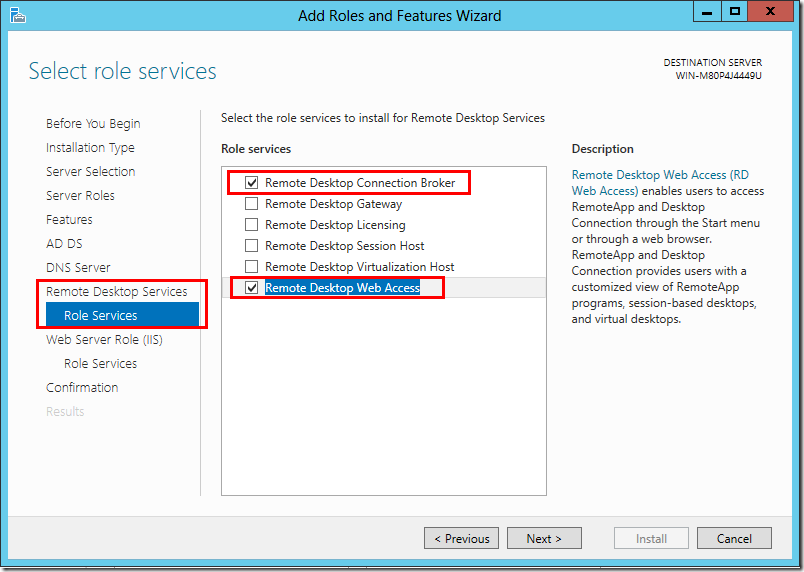Select Web Server Role (IIS) step
Image resolution: width=804 pixels, height=572 pixels.
coord(104,340)
